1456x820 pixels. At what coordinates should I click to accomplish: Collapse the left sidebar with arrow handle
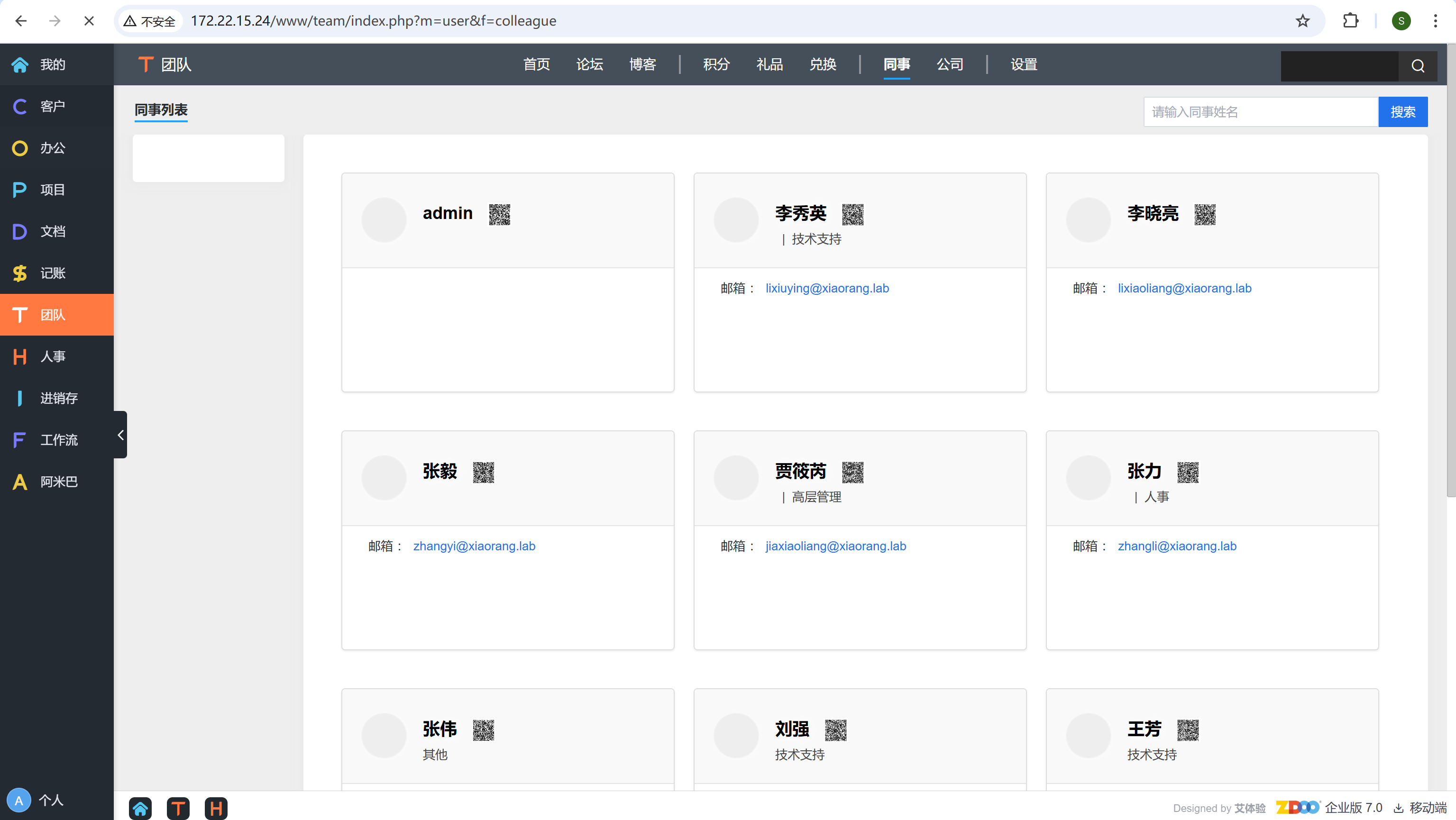coord(120,435)
